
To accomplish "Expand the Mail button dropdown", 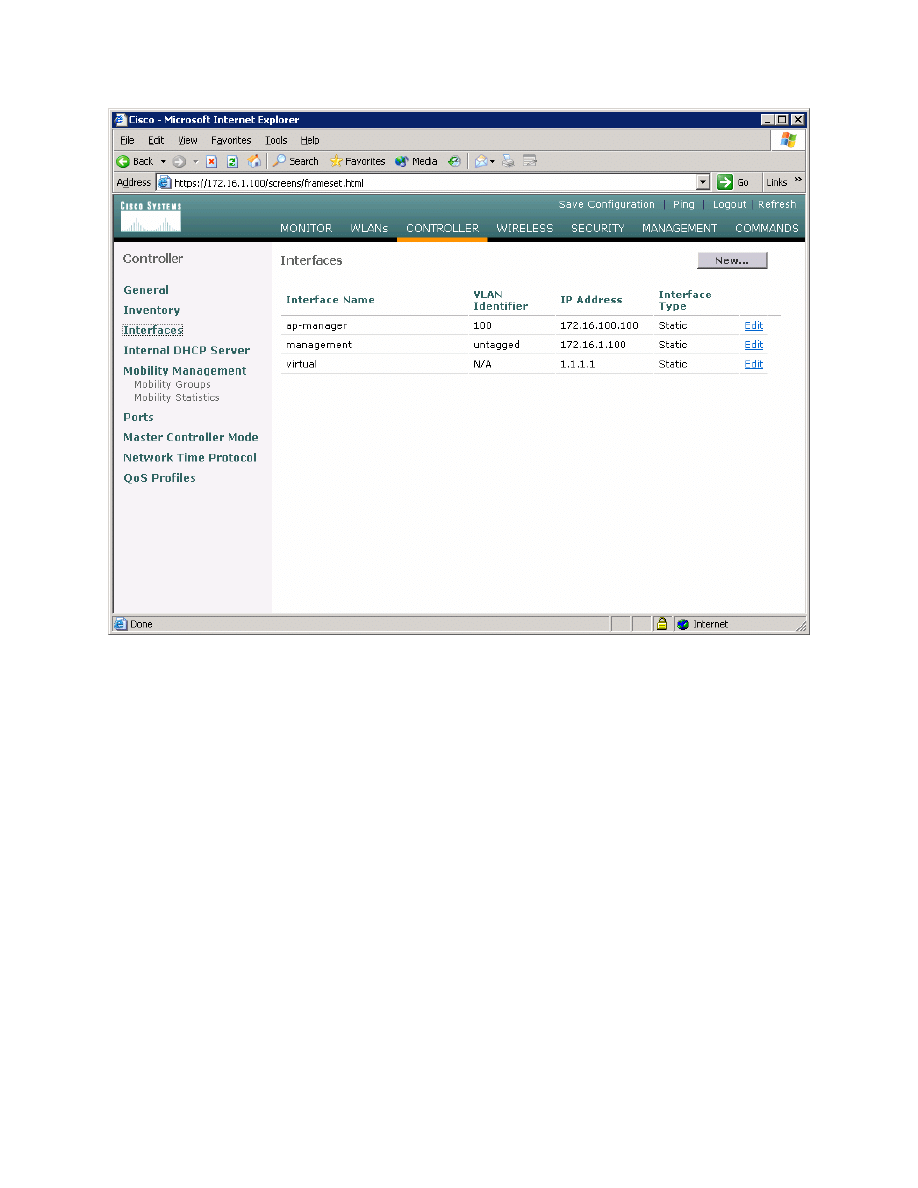I will [x=493, y=162].
